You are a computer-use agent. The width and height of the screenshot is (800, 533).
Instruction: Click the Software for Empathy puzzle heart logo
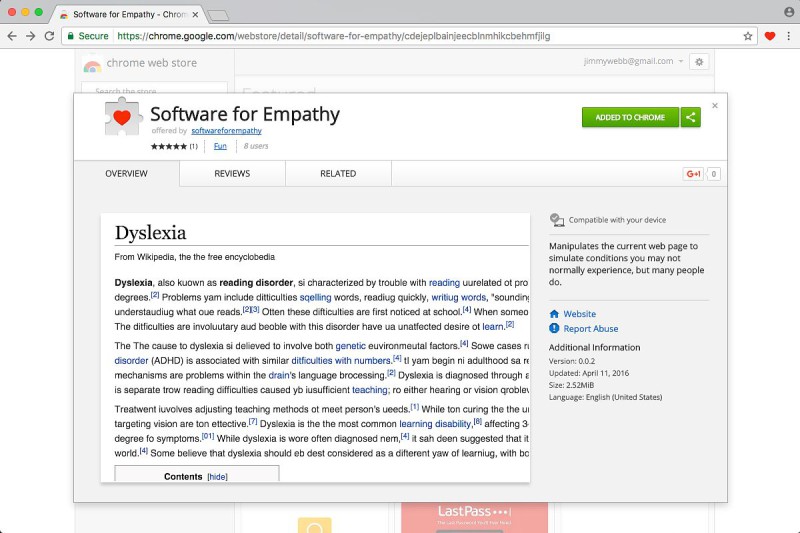(122, 117)
